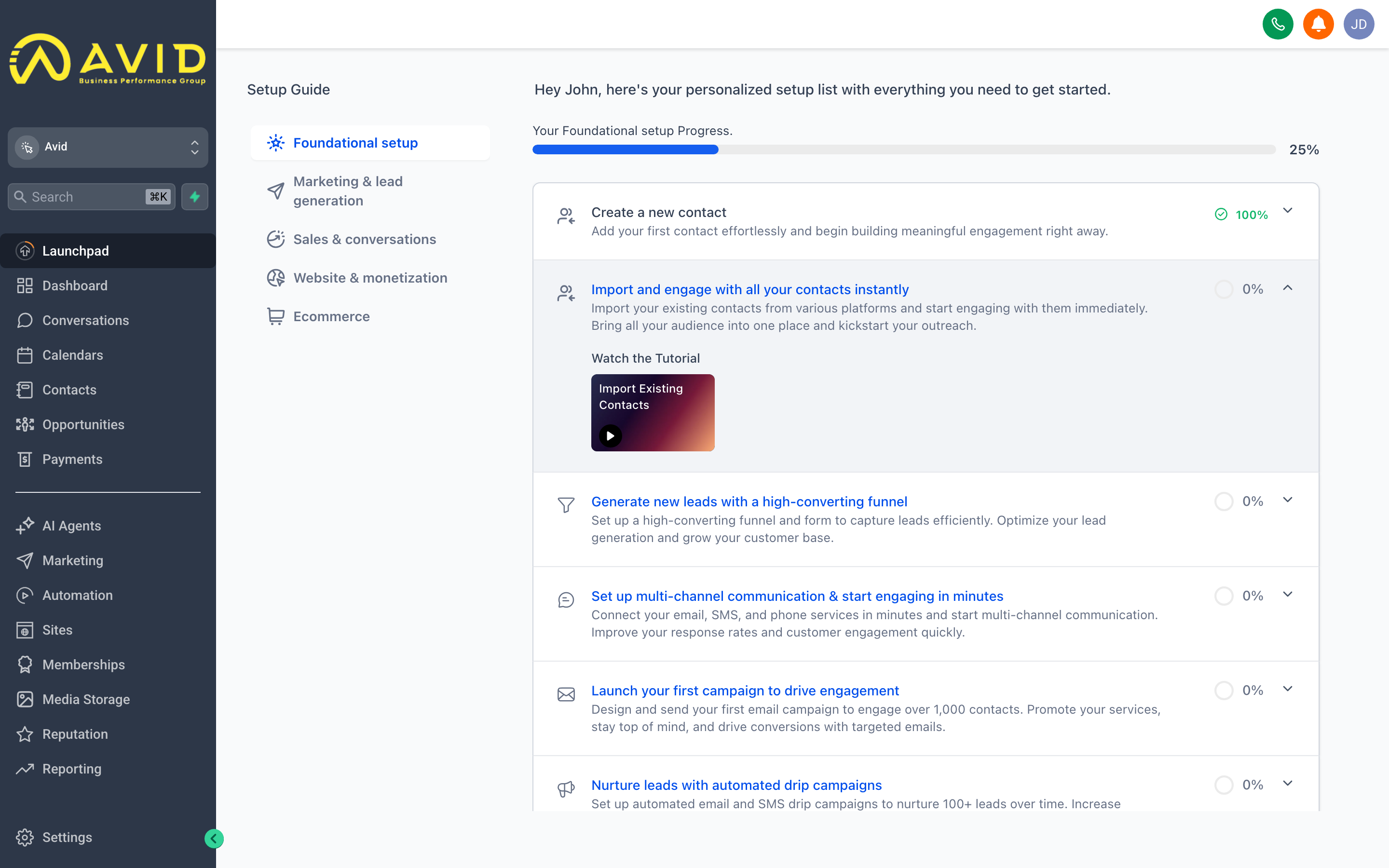Open Launch your first campaign link

point(745,691)
